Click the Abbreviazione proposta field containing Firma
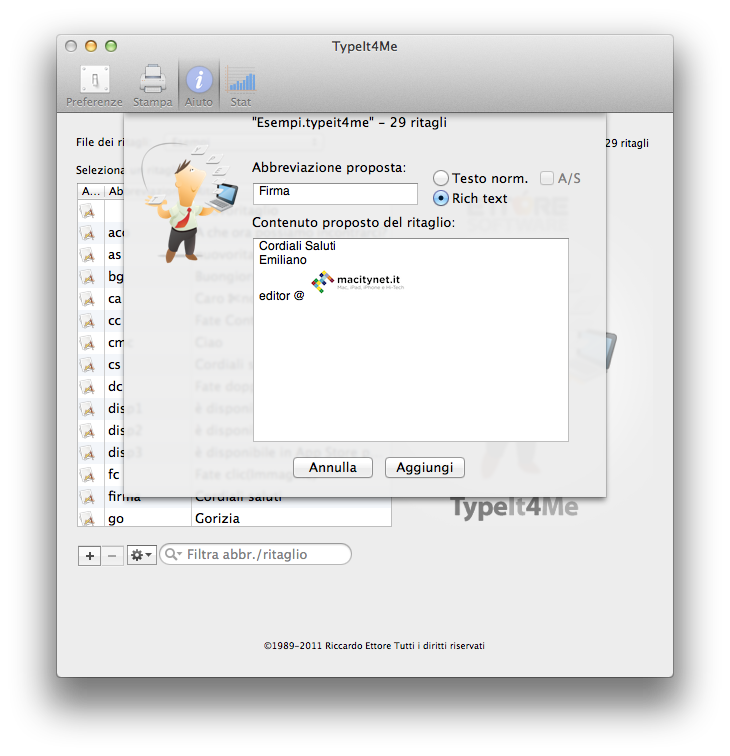The image size is (730, 756). tap(335, 193)
